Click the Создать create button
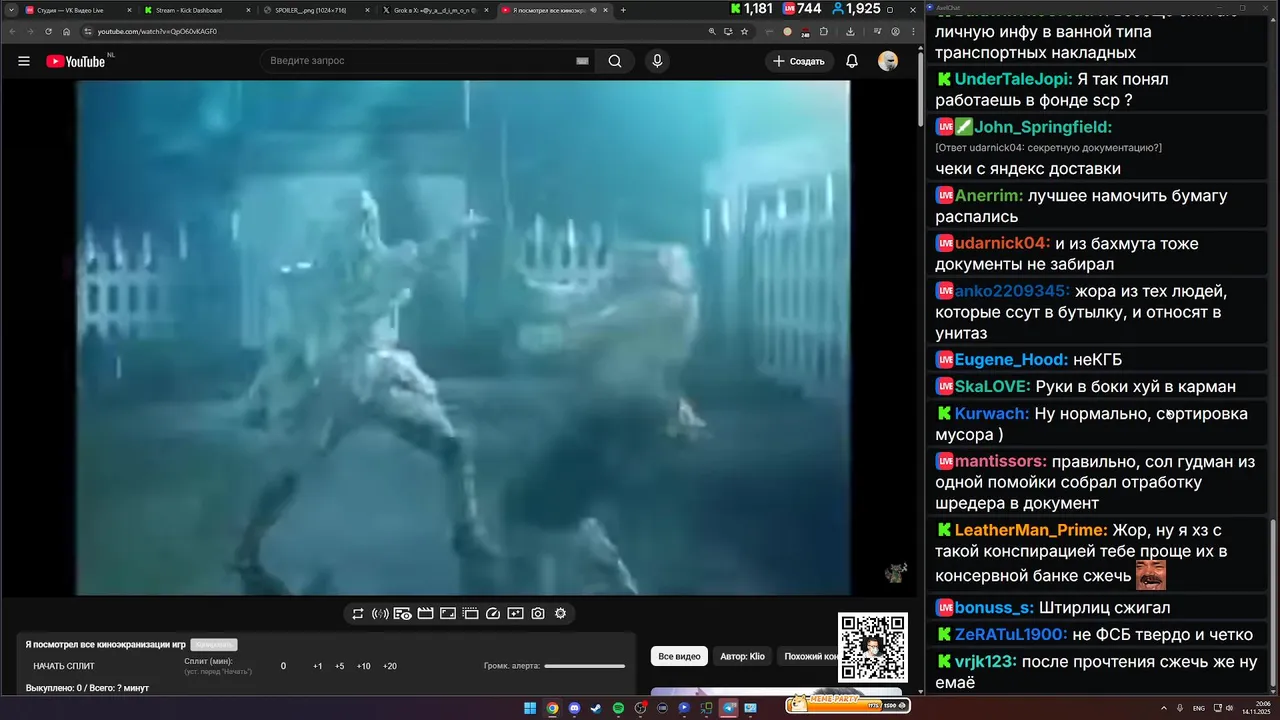The height and width of the screenshot is (720, 1280). point(800,61)
